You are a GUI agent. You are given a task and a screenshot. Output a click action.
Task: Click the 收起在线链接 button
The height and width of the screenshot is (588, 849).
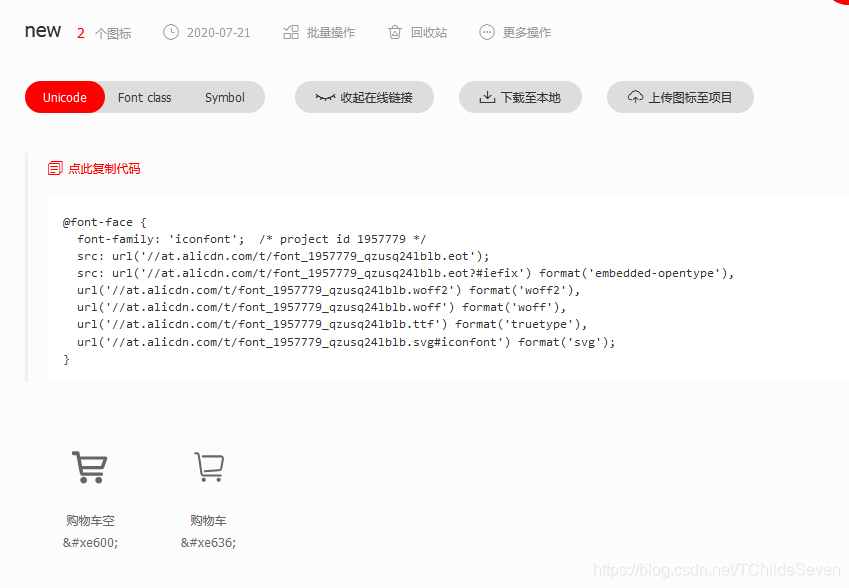(x=364, y=97)
